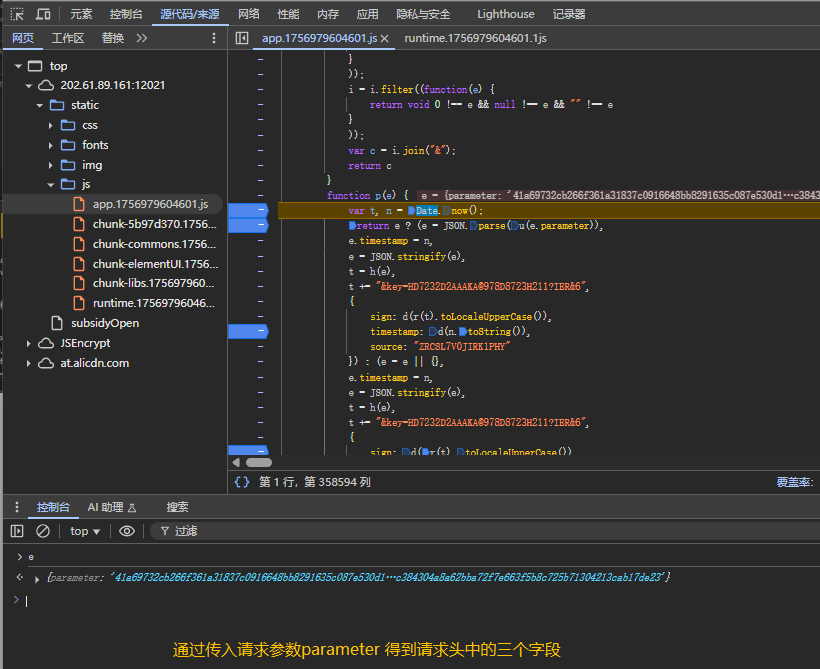
Task: Switch to the 网络 tab
Action: (249, 14)
